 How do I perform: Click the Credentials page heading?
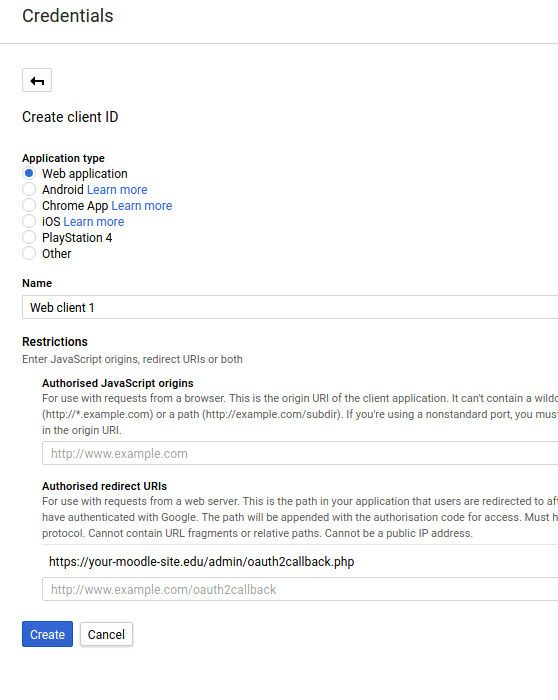(x=68, y=16)
